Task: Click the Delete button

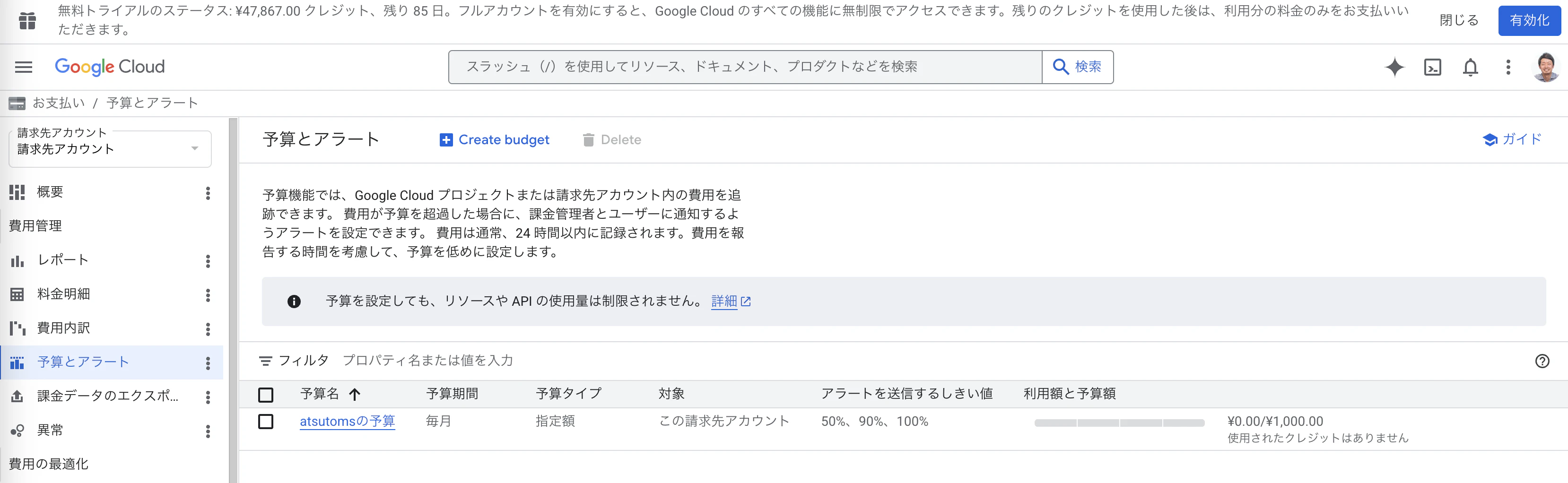Action: (x=612, y=140)
